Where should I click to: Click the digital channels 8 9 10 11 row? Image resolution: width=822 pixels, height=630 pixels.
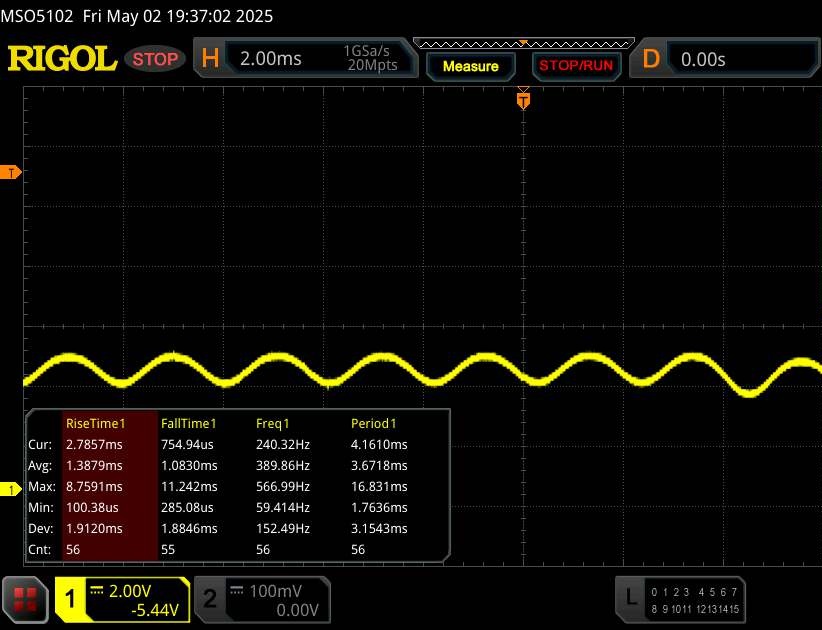[x=671, y=609]
